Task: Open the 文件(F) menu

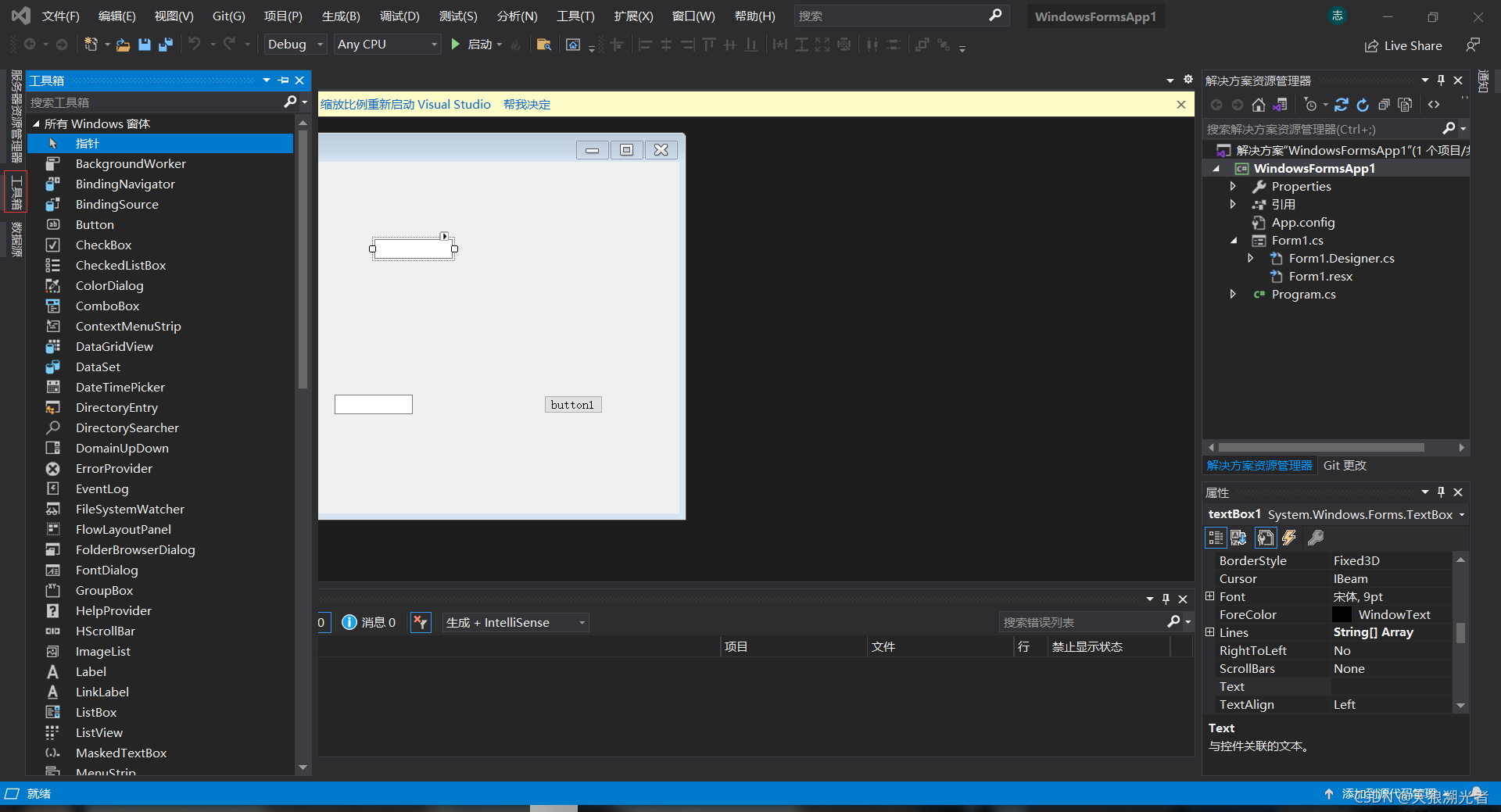Action: click(60, 16)
